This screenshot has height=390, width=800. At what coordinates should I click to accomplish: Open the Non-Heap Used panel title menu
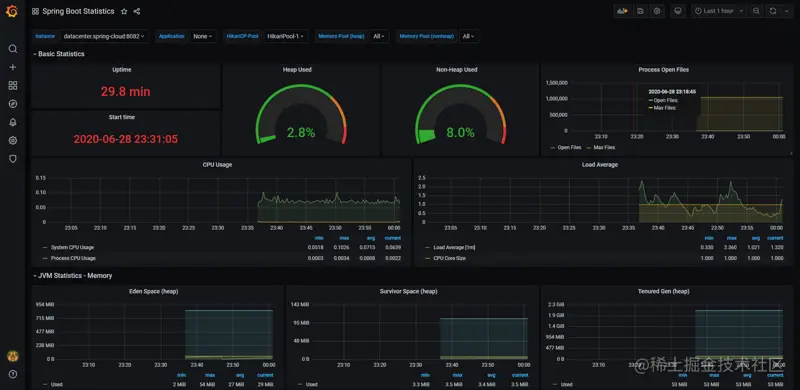point(457,69)
